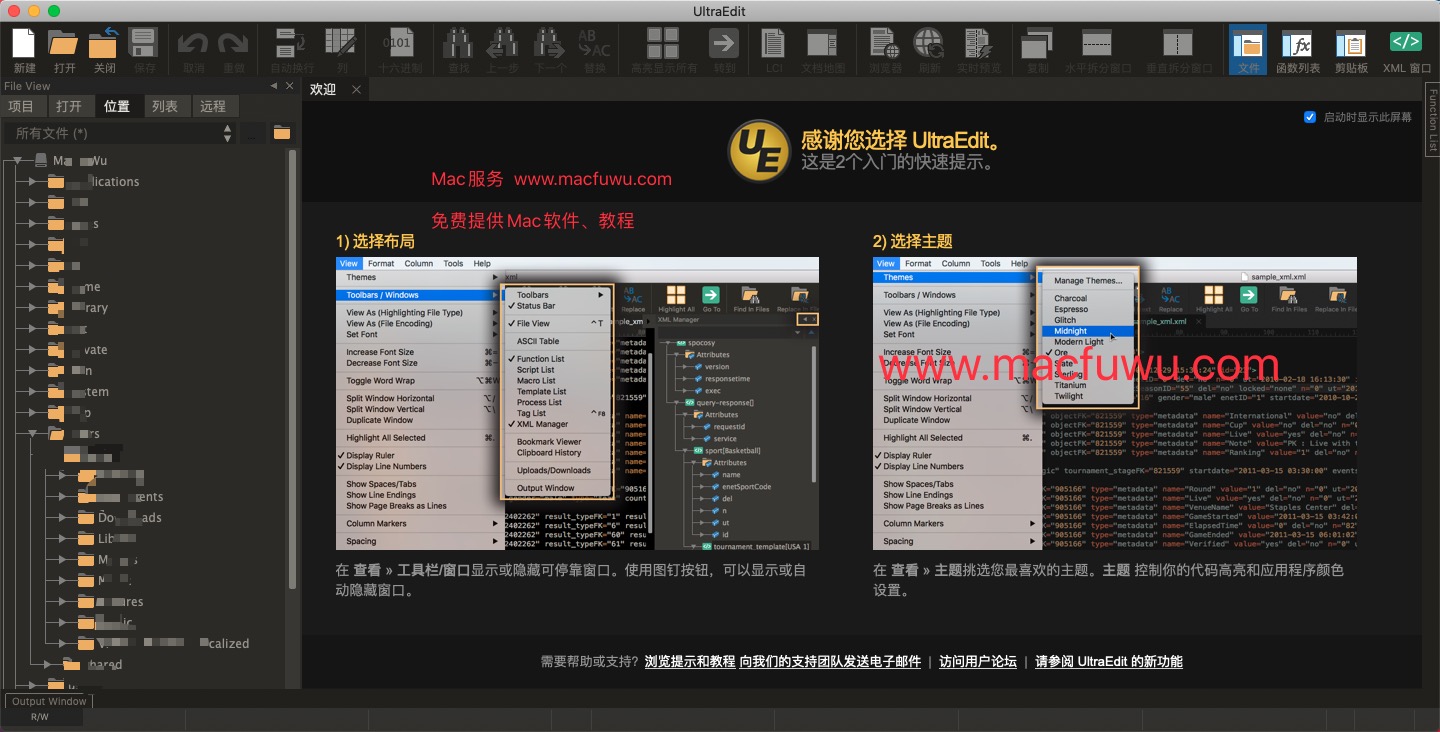Expand the folder ending in 'hared'
Image resolution: width=1440 pixels, height=732 pixels.
pyautogui.click(x=47, y=664)
